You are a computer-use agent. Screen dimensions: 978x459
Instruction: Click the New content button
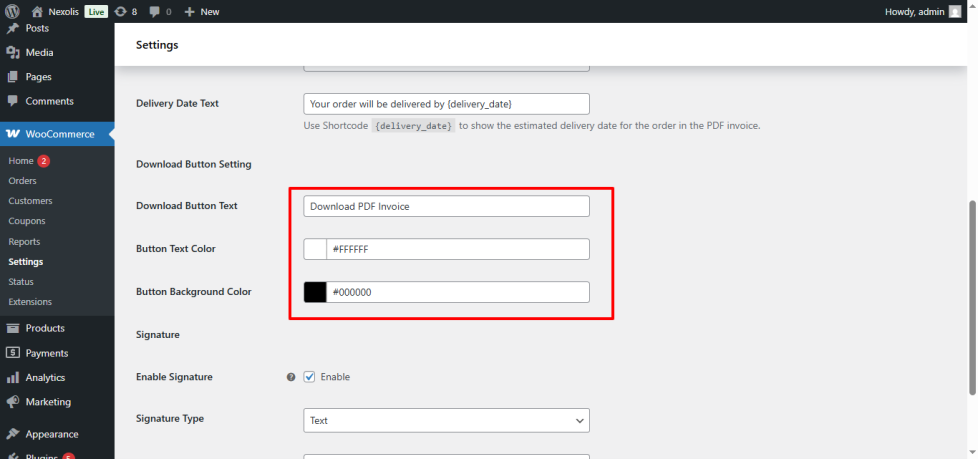[x=202, y=11]
